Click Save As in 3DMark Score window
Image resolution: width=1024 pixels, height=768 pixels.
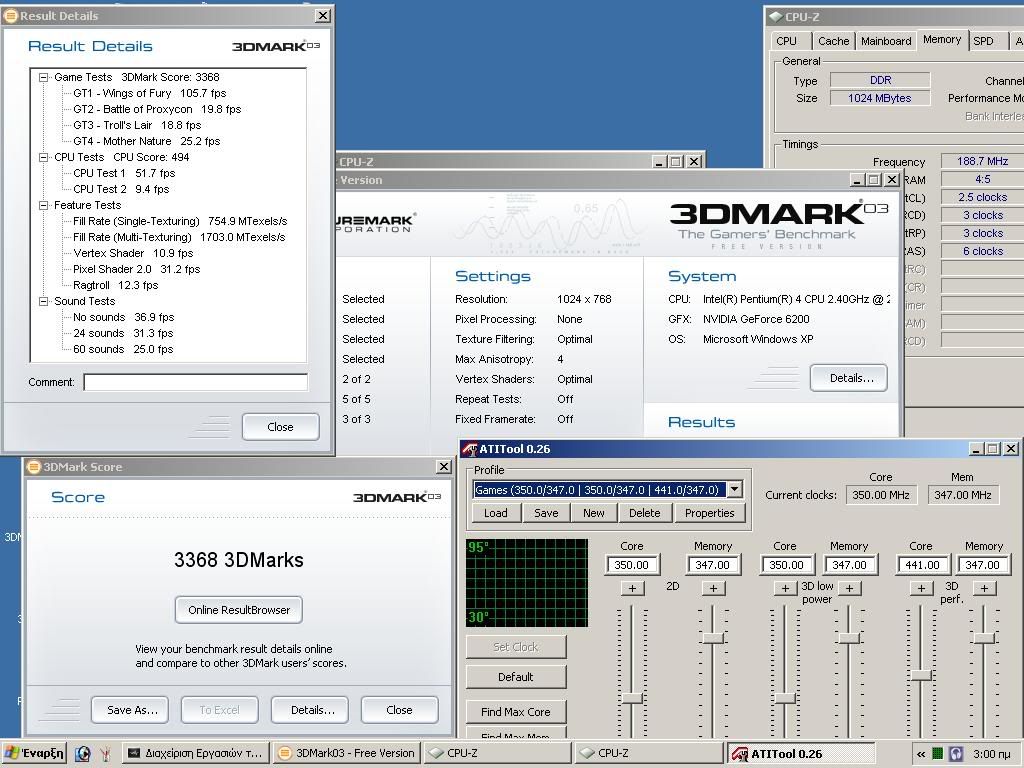click(x=130, y=710)
